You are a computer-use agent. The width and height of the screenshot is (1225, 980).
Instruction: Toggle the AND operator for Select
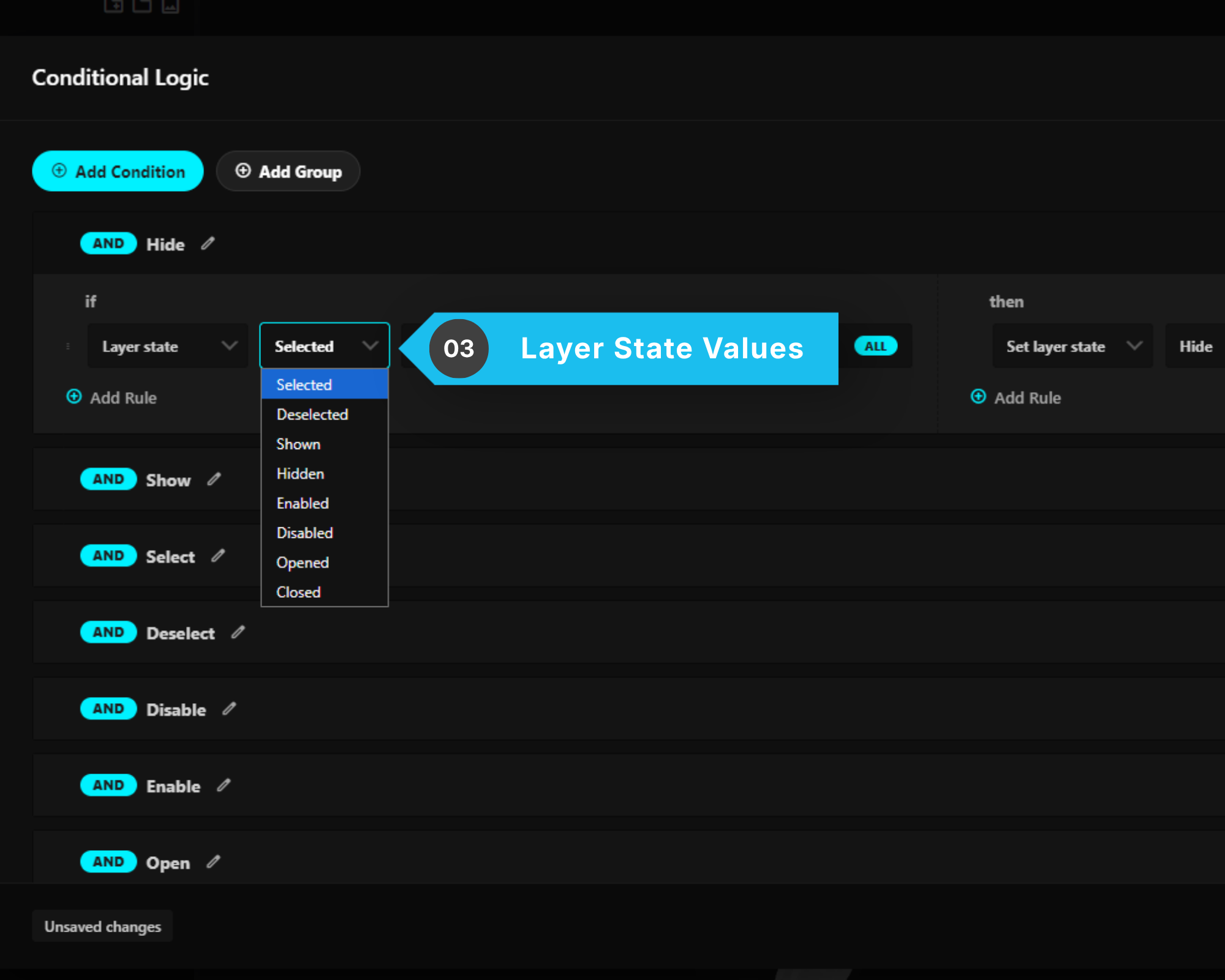[108, 556]
